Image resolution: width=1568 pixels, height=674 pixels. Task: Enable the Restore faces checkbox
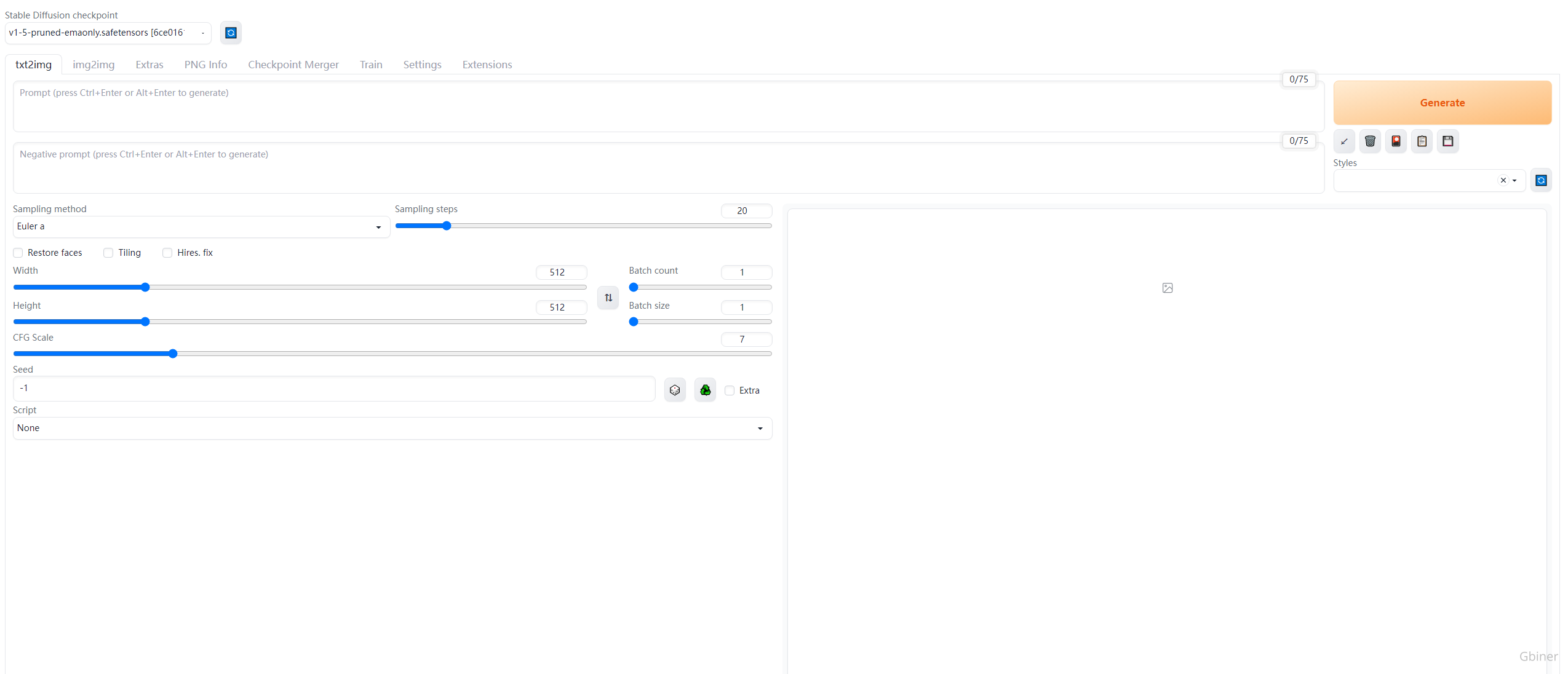pyautogui.click(x=18, y=253)
